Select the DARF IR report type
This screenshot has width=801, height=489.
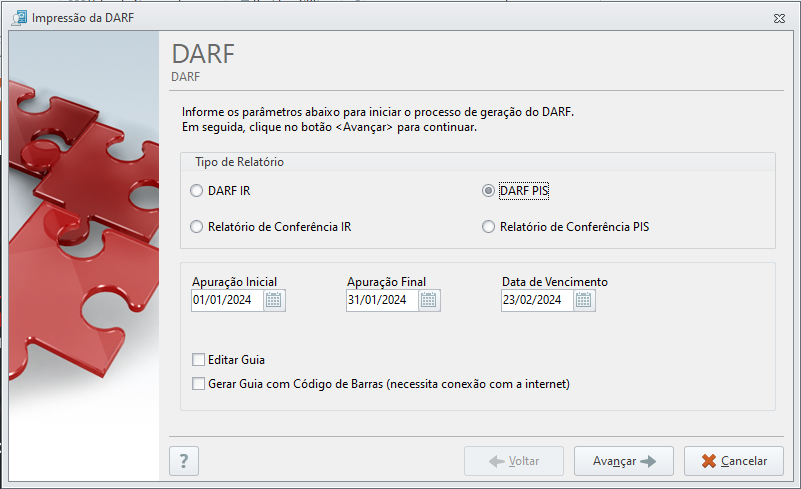(196, 191)
